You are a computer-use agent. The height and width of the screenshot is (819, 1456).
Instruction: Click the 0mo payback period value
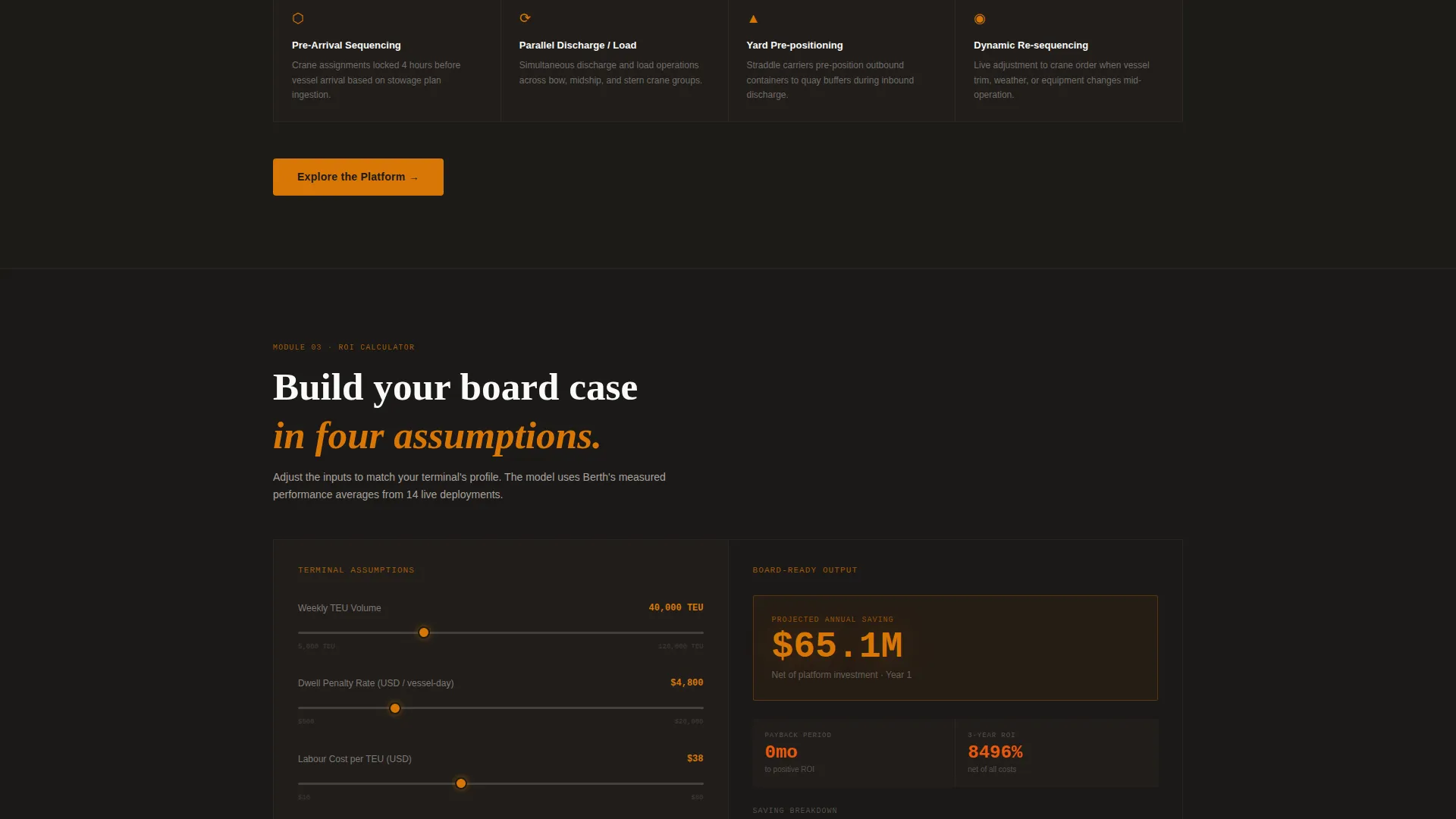point(781,752)
